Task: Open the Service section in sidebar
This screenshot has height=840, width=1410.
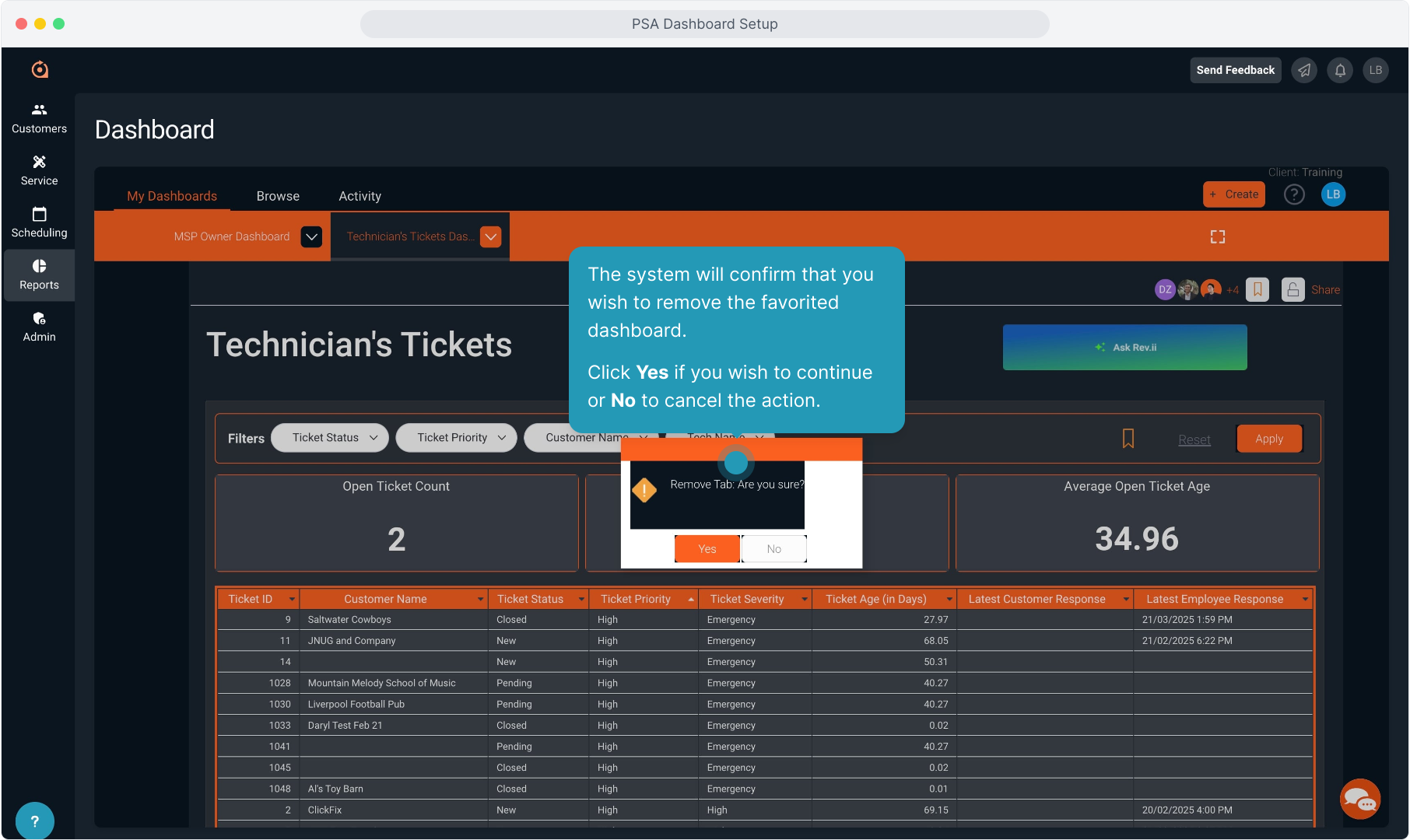Action: [x=39, y=170]
